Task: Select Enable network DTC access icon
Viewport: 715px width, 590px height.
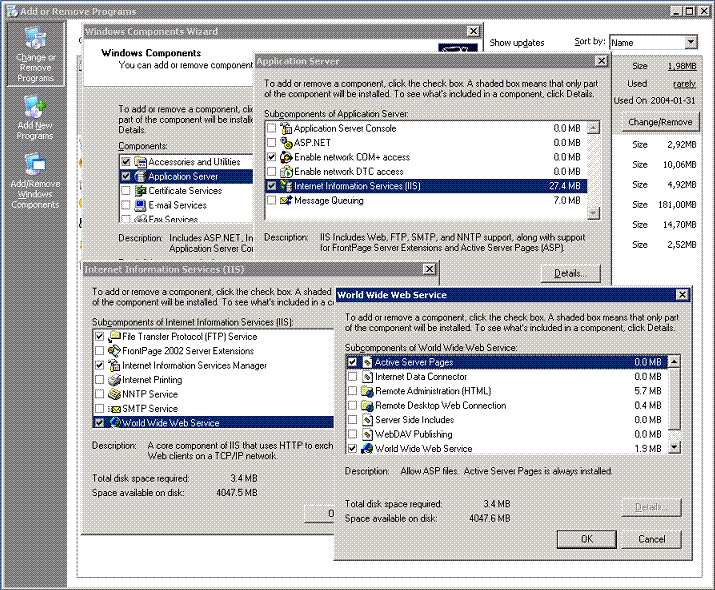Action: 286,172
